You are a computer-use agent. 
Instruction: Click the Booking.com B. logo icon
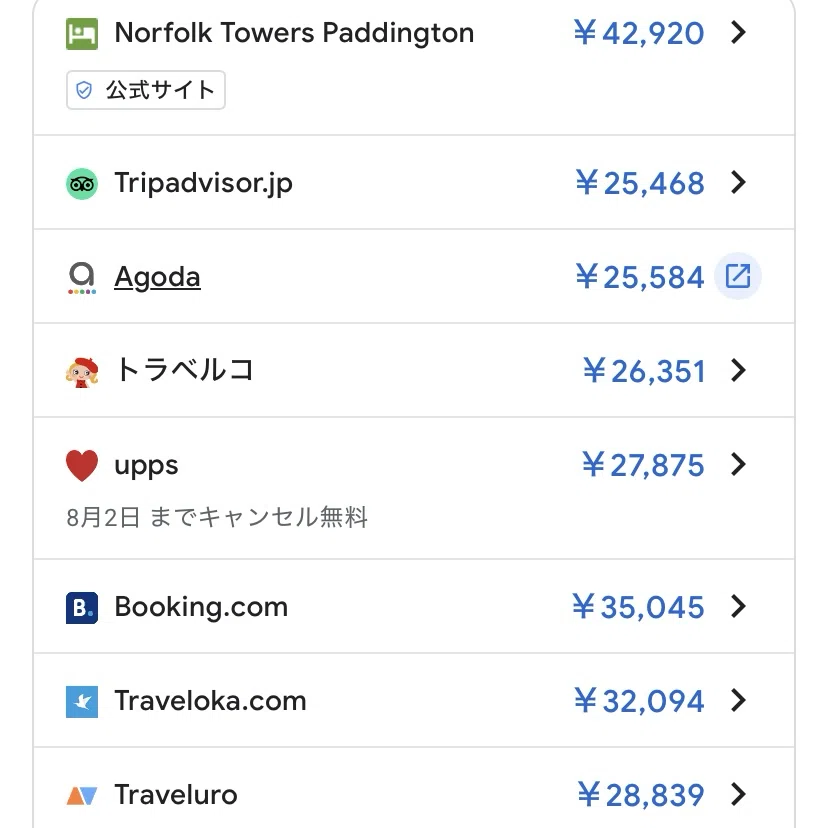(82, 608)
